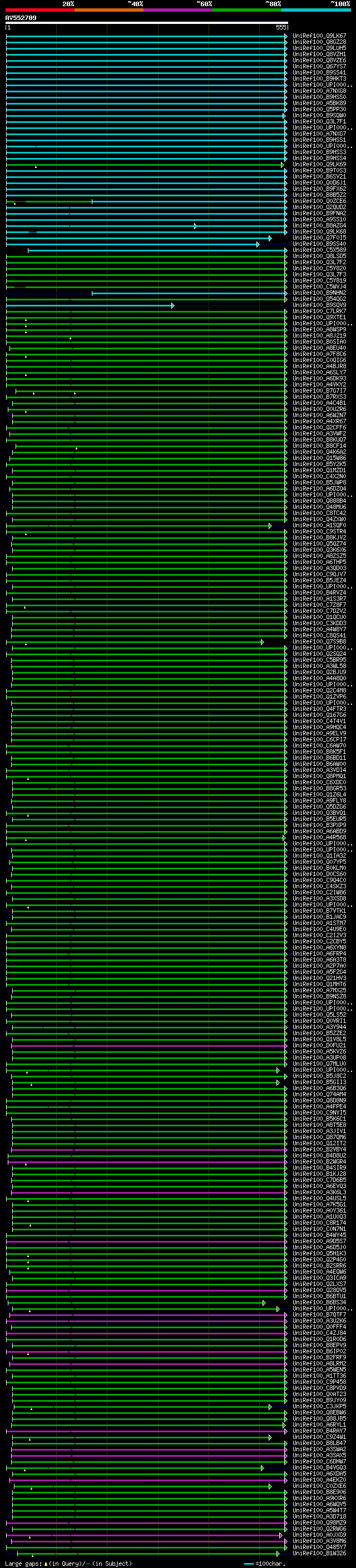The width and height of the screenshot is (356, 1568).
Task: Click the short cyan bar for UniRef100_B9SQV9
Action: tap(90, 305)
